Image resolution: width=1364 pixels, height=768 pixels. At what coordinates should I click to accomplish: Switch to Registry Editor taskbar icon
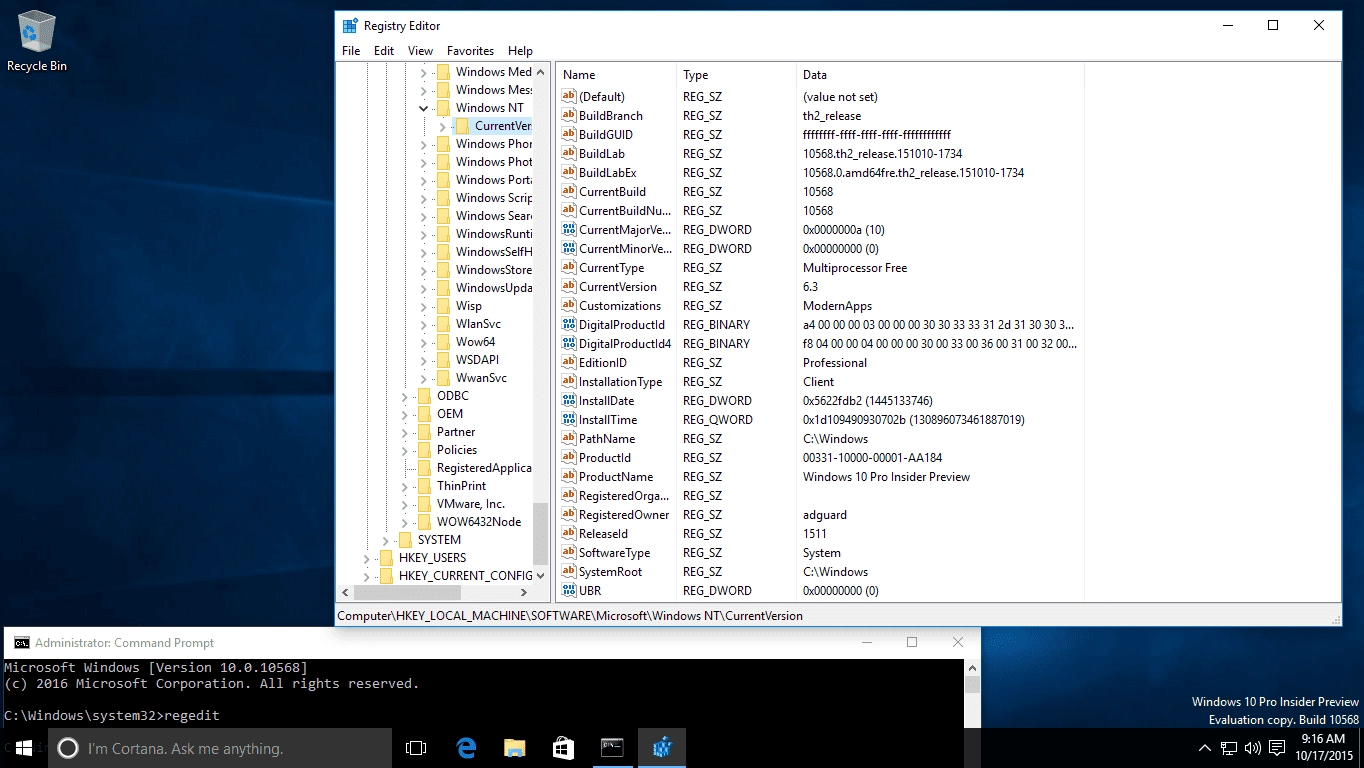(662, 748)
